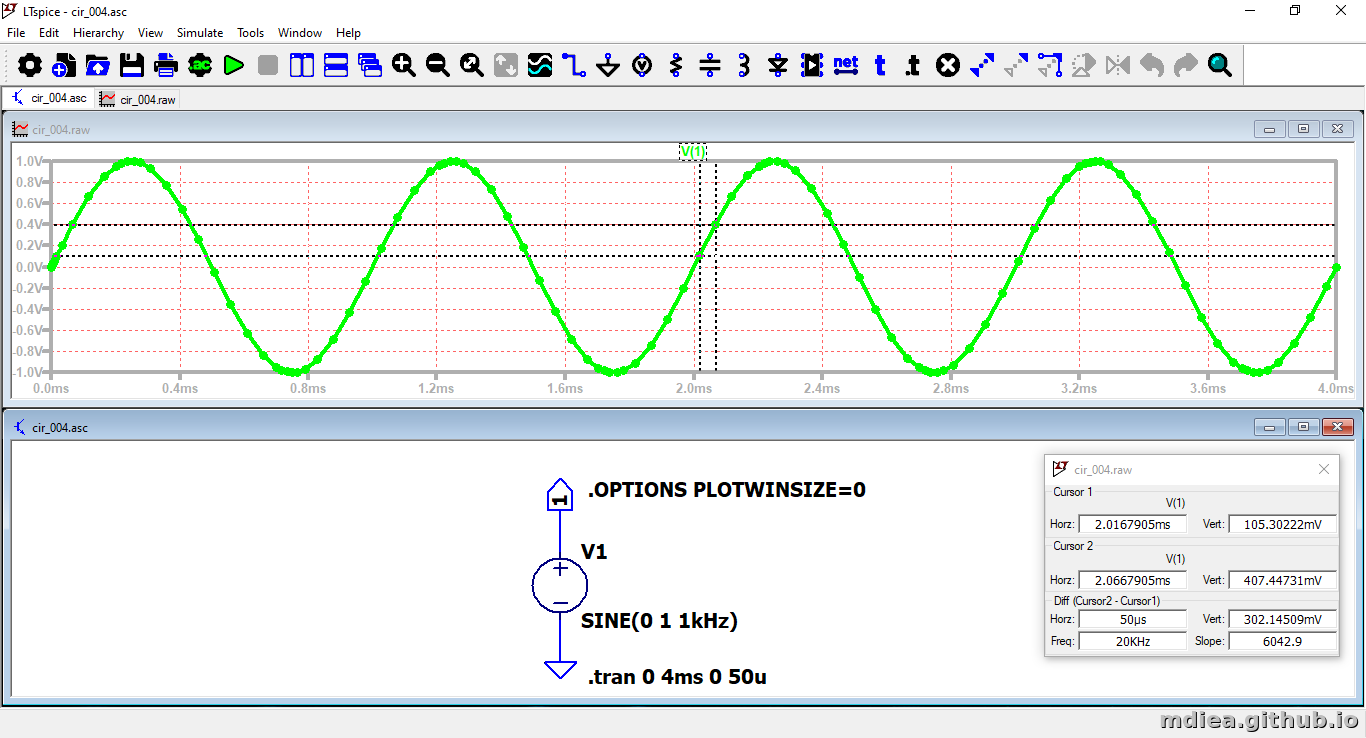Viewport: 1366px width, 738px height.
Task: Open the Window menu
Action: coord(300,33)
